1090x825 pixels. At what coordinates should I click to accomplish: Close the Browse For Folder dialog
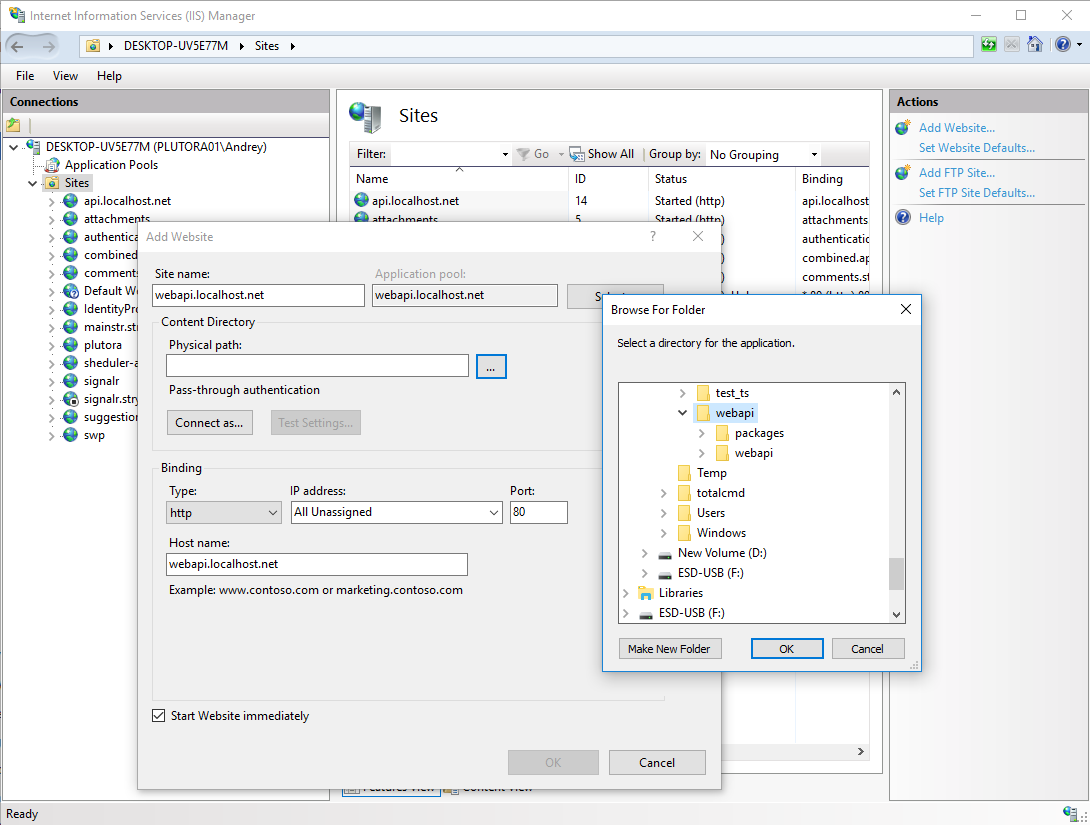pyautogui.click(x=906, y=309)
